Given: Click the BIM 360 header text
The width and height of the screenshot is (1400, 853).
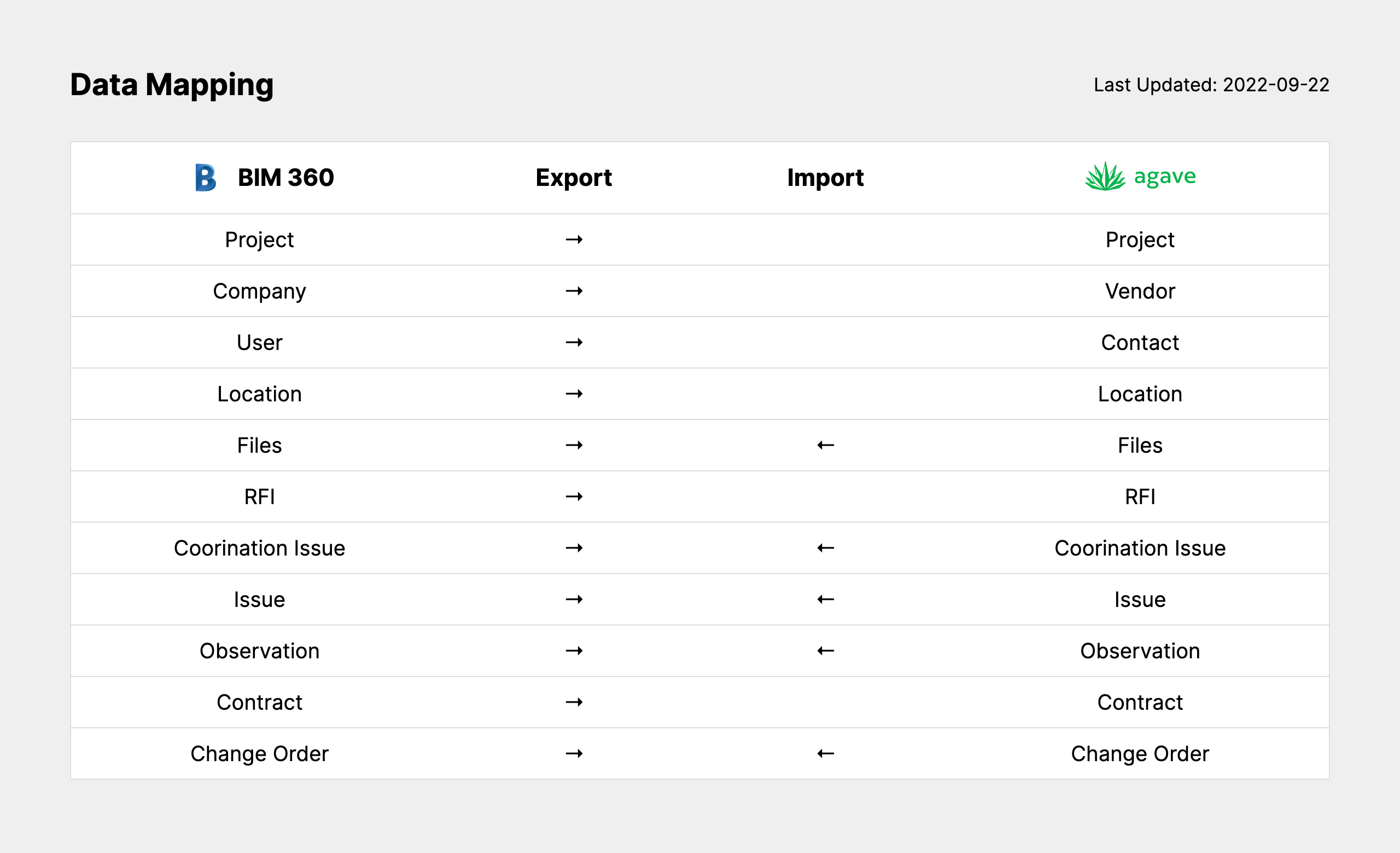Looking at the screenshot, I should [x=285, y=178].
